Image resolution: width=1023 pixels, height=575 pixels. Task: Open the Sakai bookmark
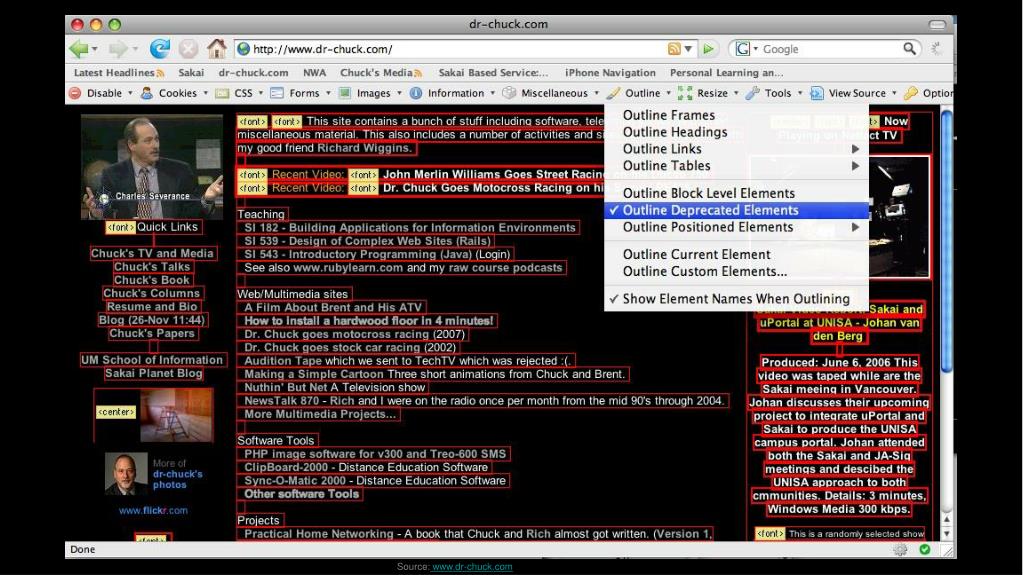coord(191,73)
